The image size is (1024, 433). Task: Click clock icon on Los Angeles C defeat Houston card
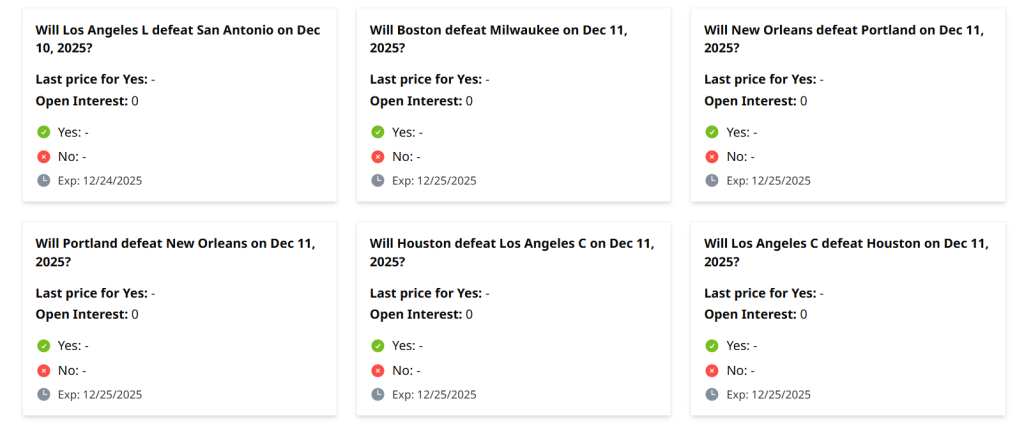(712, 394)
